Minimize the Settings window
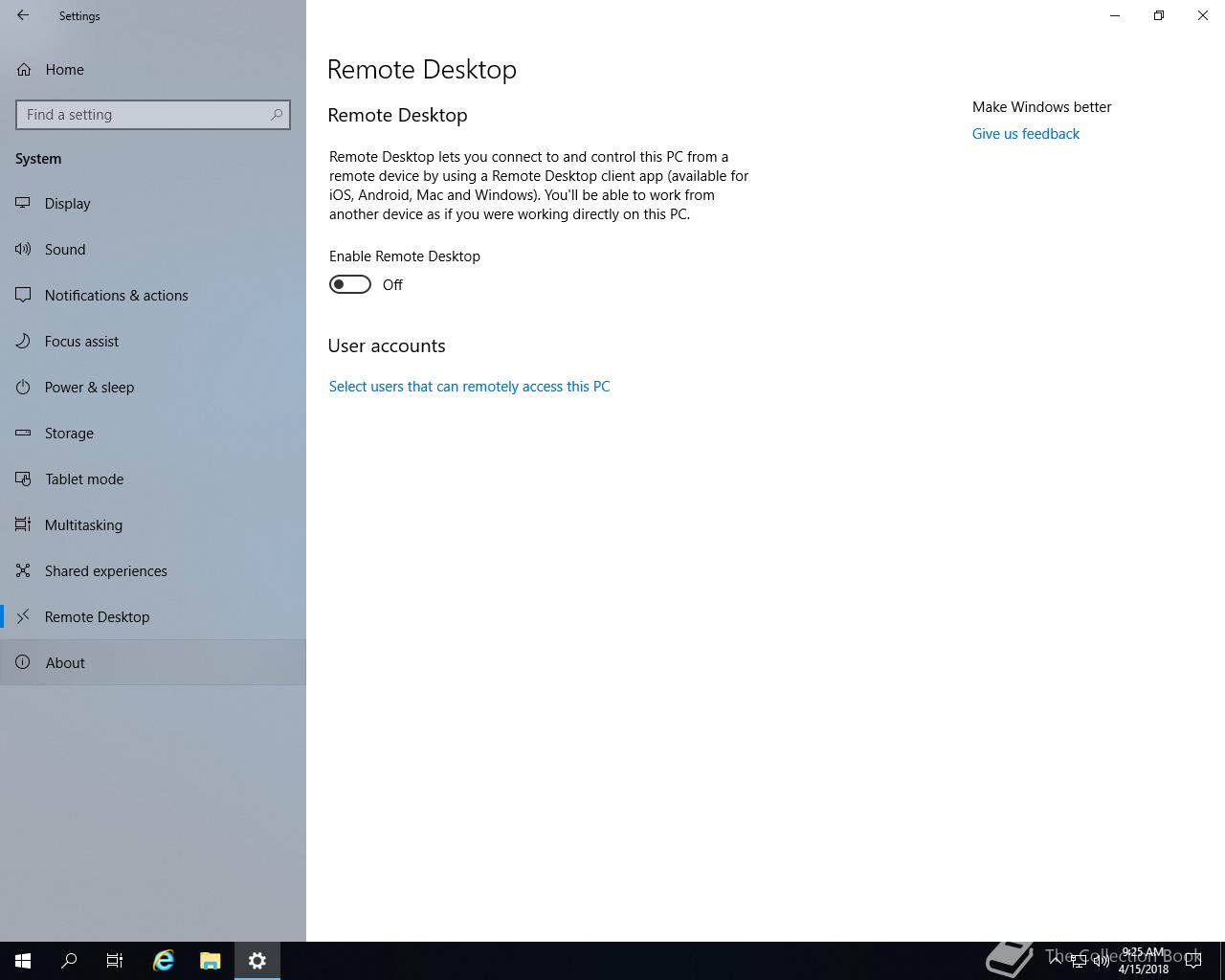1225x980 pixels. coord(1115,15)
